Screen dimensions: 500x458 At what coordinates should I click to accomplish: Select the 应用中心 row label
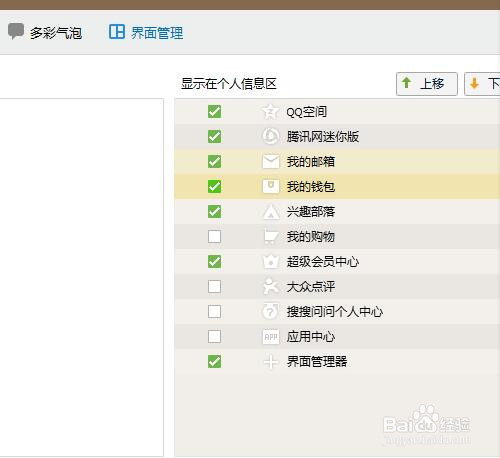click(x=311, y=337)
